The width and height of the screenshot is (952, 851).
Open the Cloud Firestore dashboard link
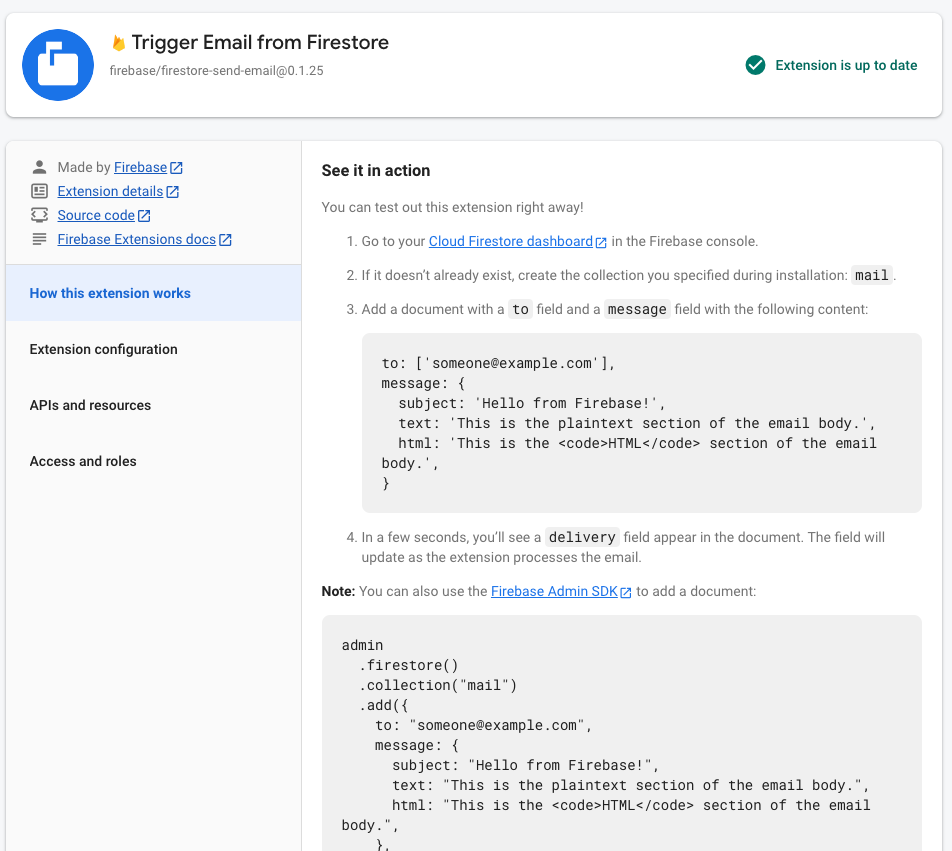pos(511,241)
